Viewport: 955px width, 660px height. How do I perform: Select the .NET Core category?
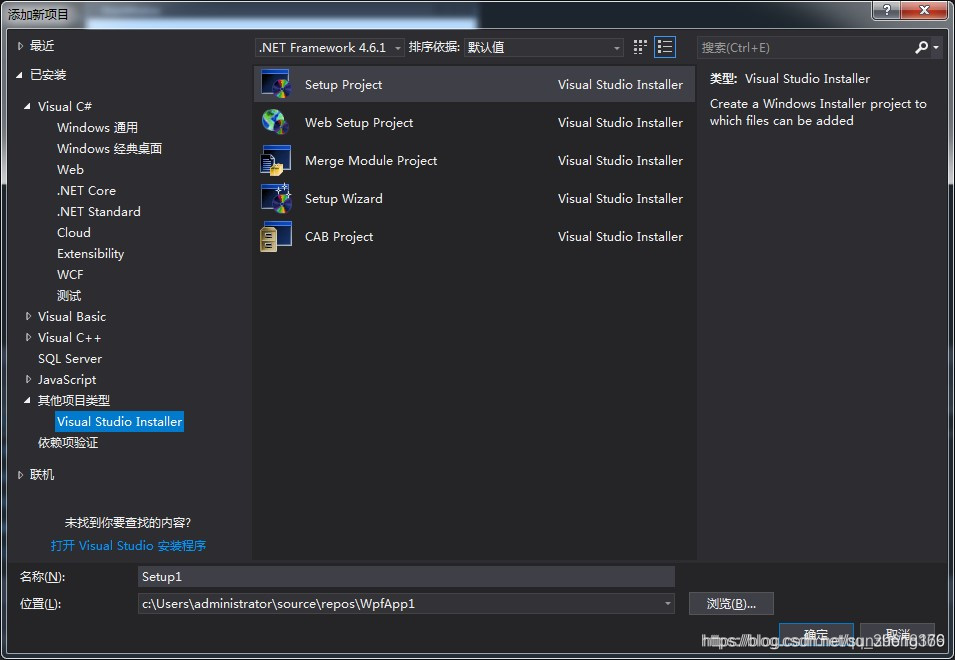click(86, 191)
